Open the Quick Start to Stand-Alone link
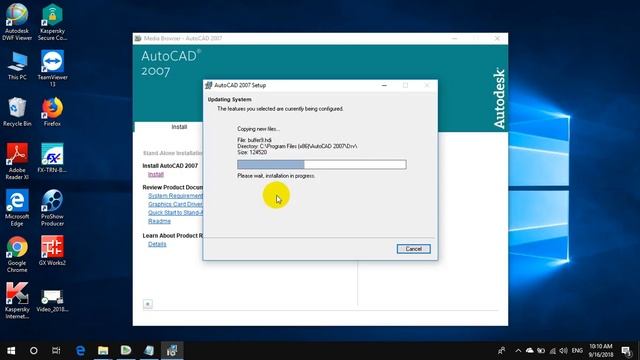Screen dimensions: 640x360 click(175, 213)
